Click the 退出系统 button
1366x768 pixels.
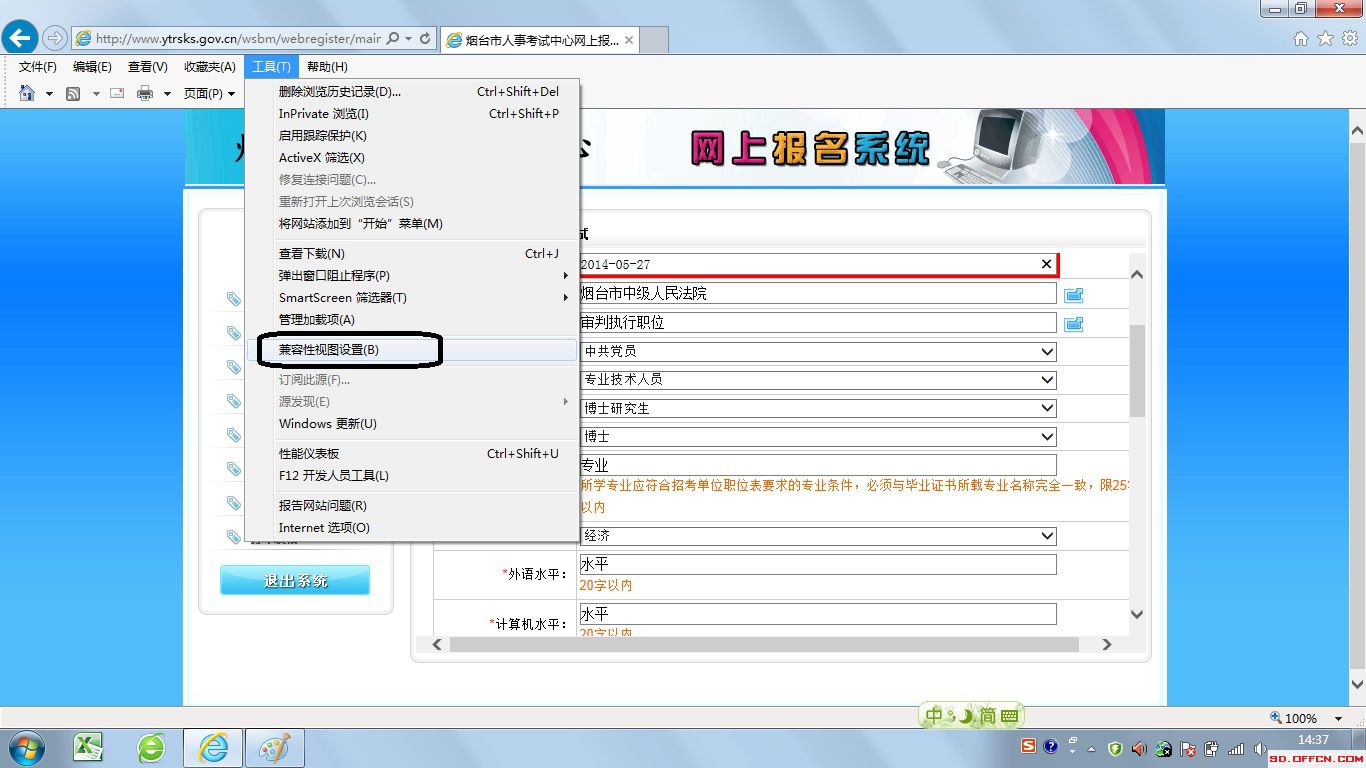[x=295, y=581]
